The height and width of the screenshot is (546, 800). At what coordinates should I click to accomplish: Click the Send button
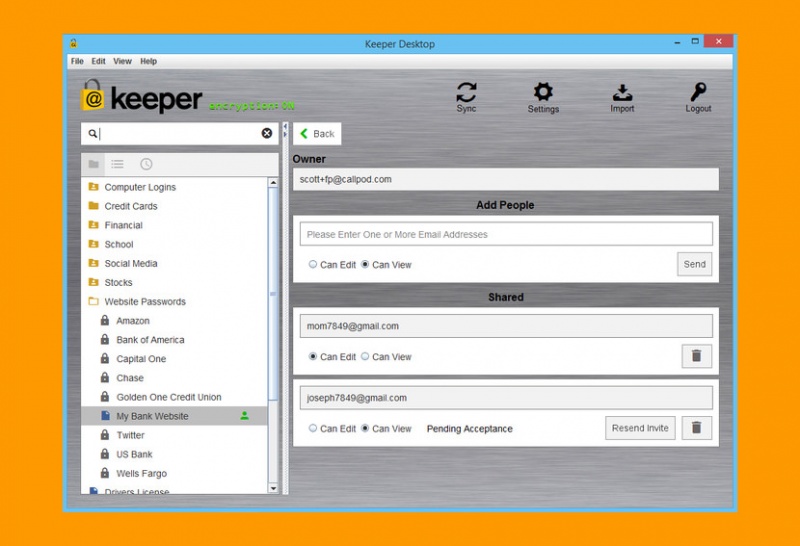694,264
